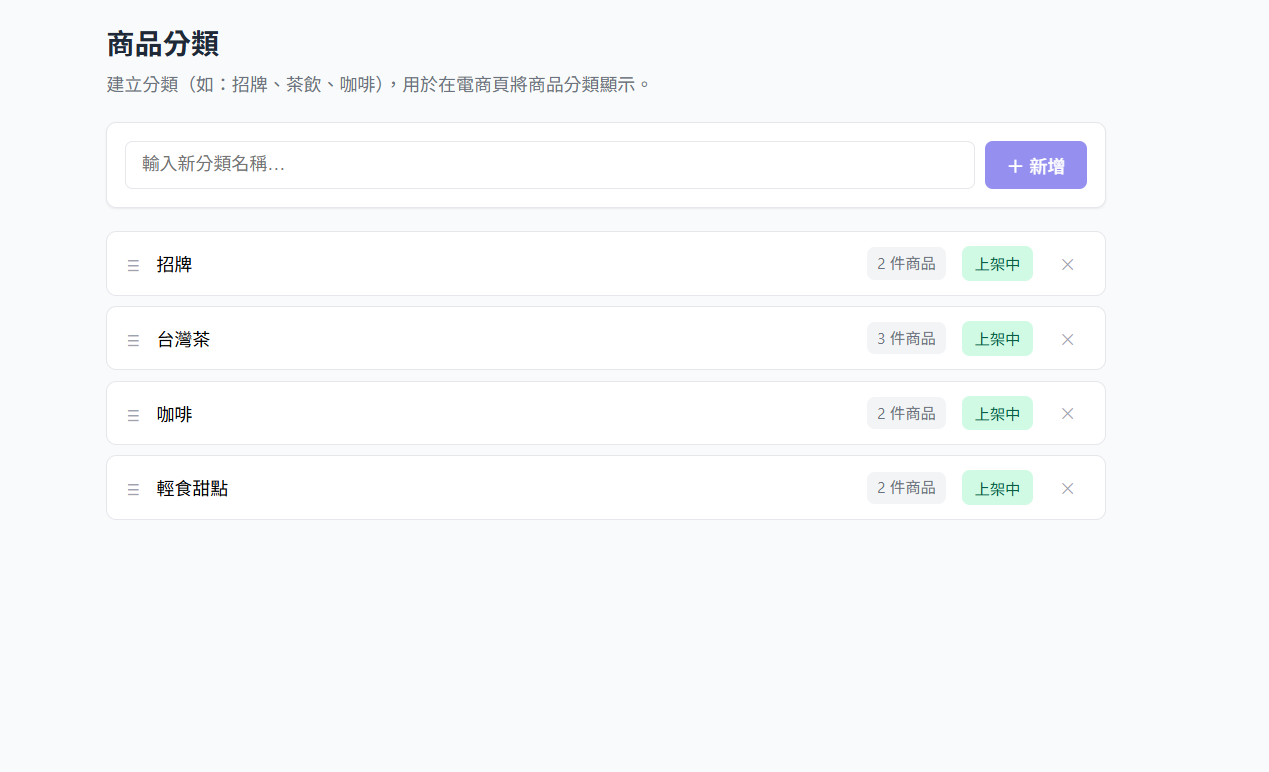The image size is (1269, 772).
Task: Delete the 招牌 category with X
Action: pos(1067,264)
